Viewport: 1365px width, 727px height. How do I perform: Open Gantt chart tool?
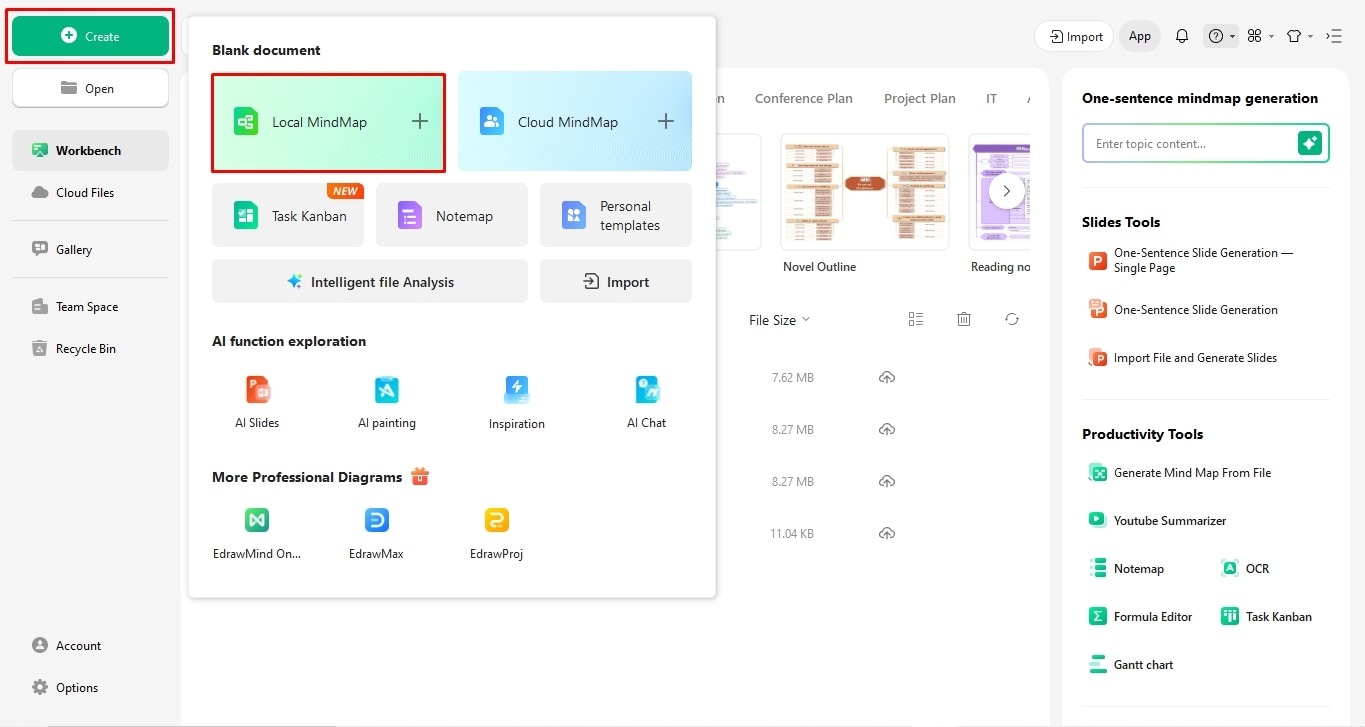pyautogui.click(x=1131, y=664)
